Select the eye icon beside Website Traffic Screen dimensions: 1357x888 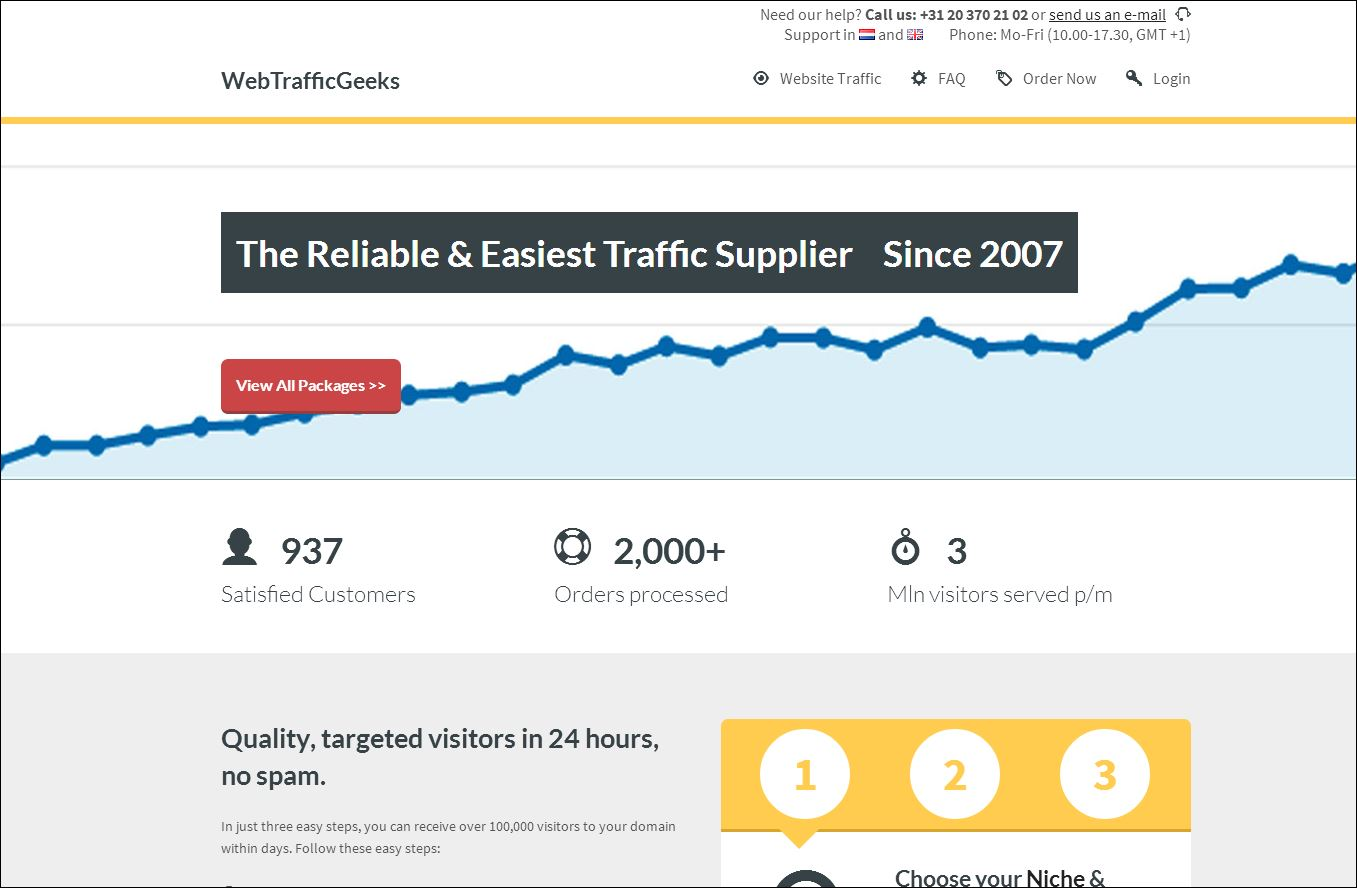point(761,78)
